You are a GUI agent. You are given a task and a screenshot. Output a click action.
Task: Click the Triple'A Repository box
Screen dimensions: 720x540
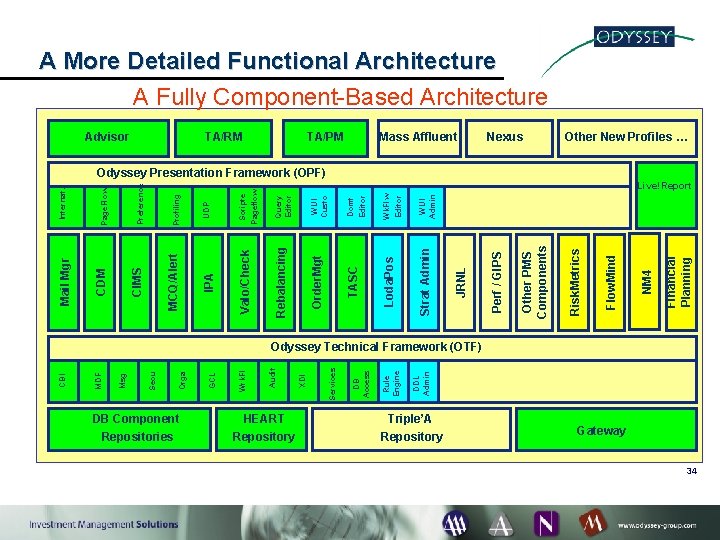coord(411,429)
